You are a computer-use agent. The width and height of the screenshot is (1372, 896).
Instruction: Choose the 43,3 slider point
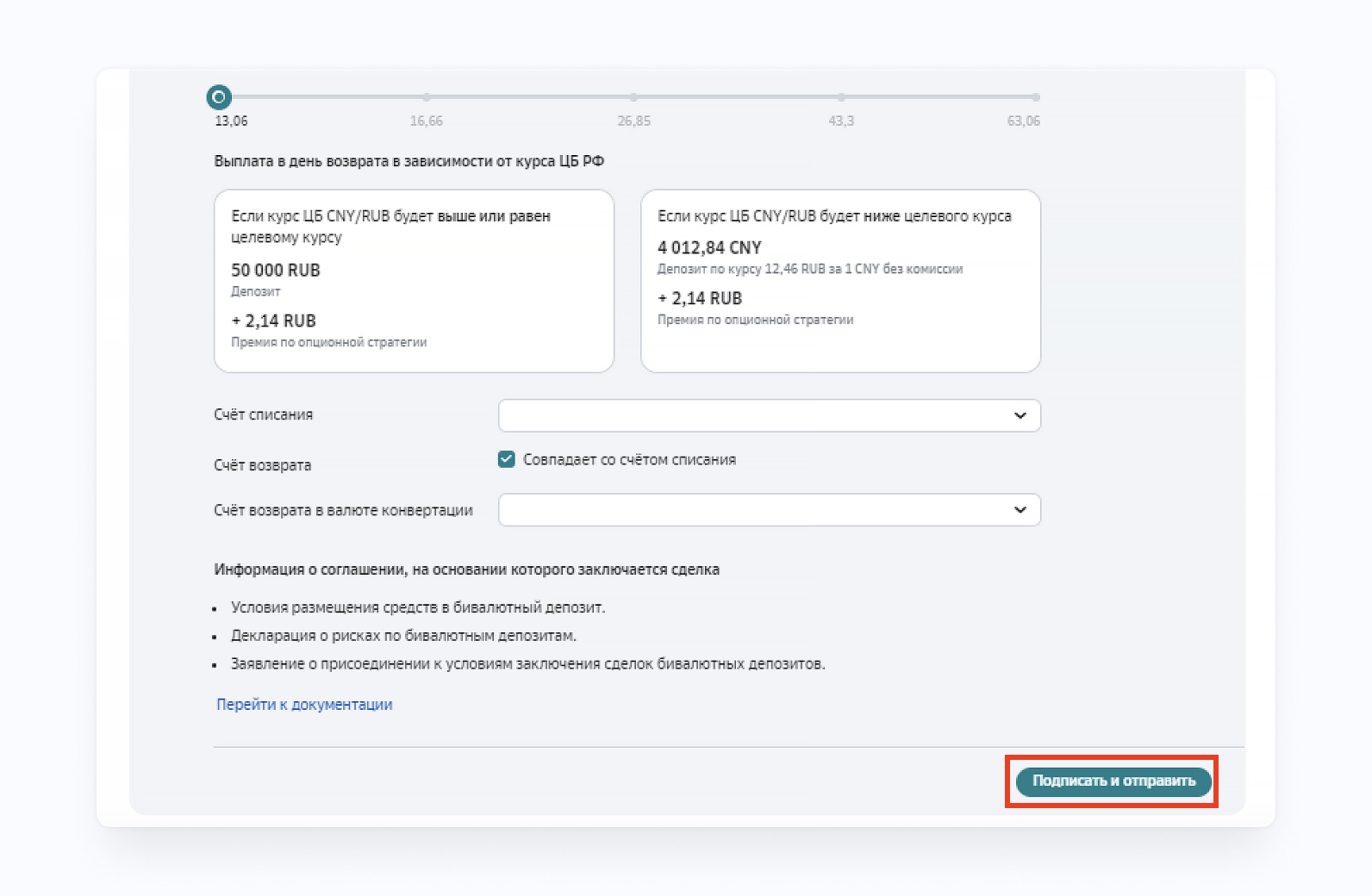tap(841, 97)
